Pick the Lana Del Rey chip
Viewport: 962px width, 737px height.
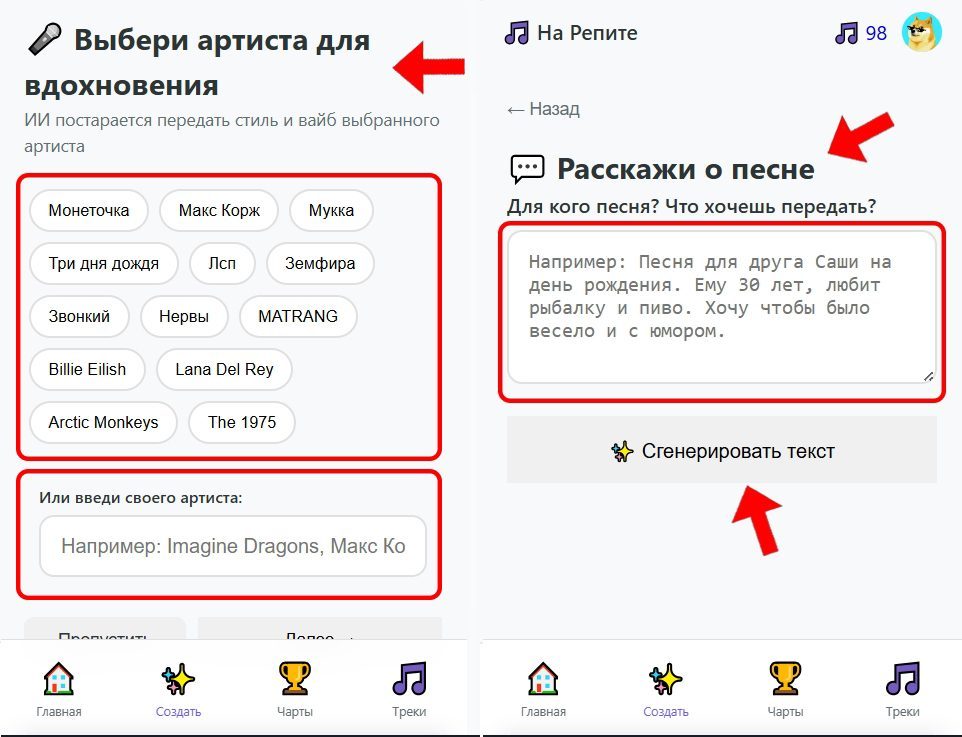click(x=224, y=369)
